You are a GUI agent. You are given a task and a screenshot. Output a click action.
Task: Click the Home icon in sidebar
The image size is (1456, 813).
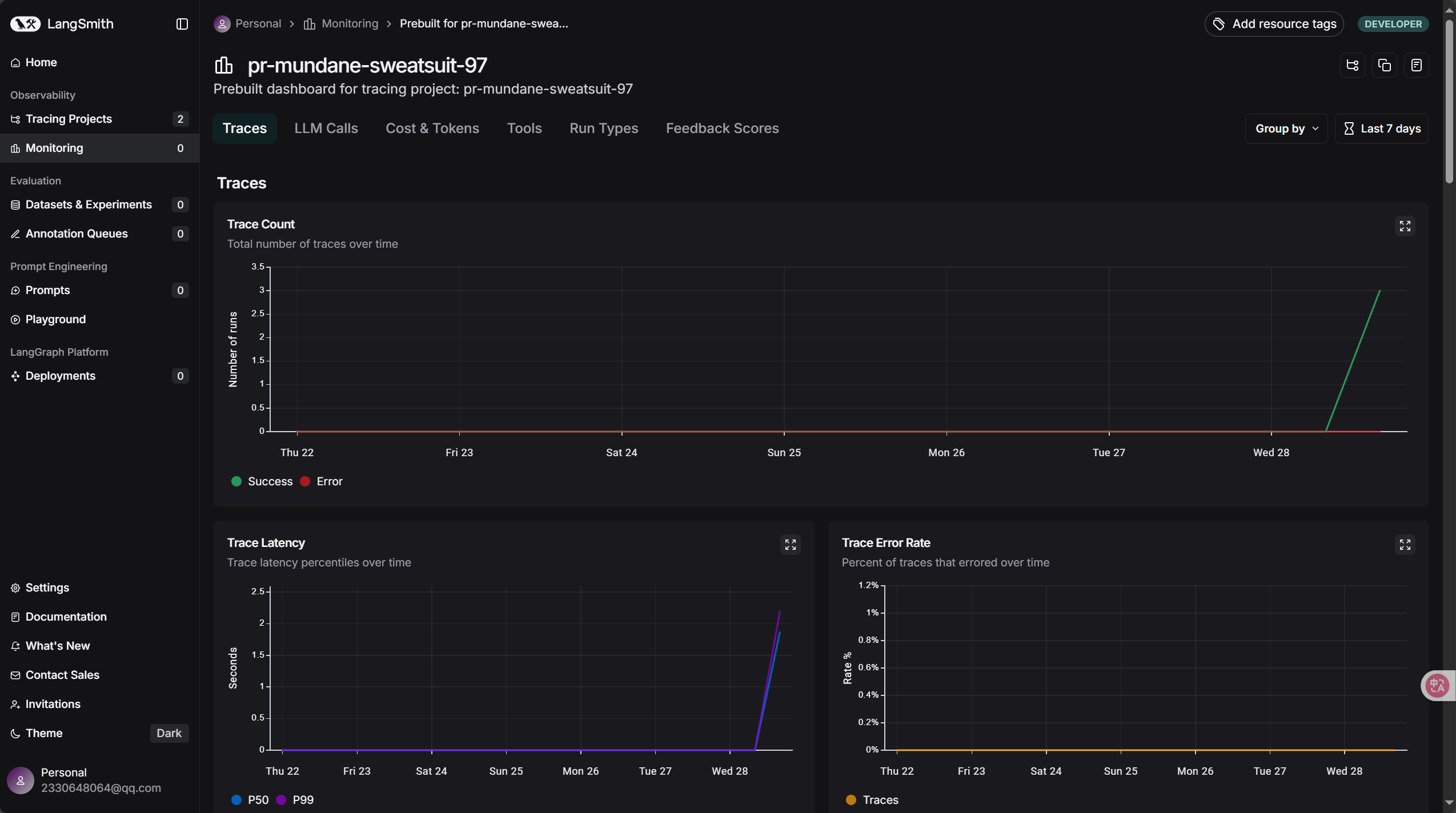point(15,62)
